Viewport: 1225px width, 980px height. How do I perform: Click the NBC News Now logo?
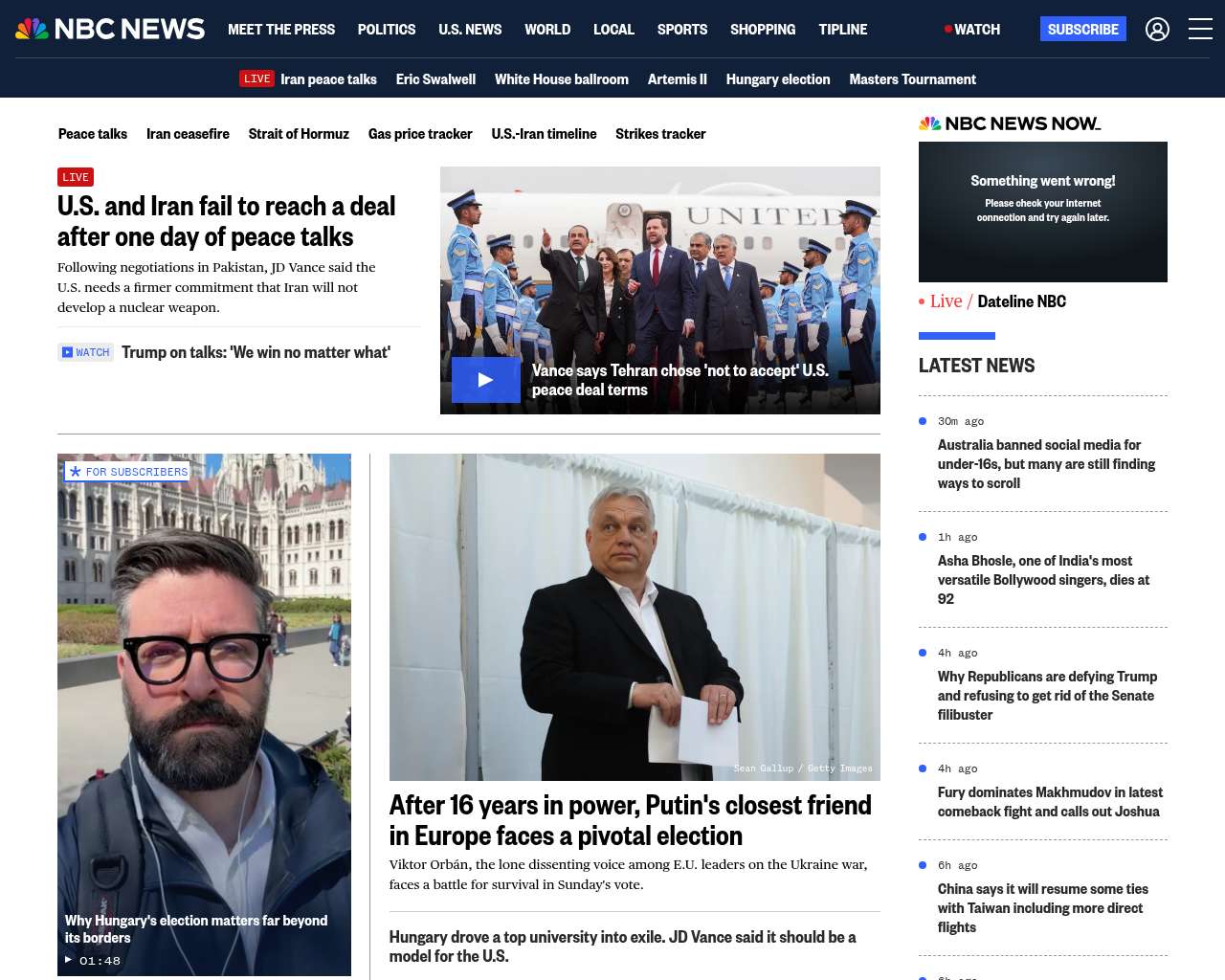1010,123
